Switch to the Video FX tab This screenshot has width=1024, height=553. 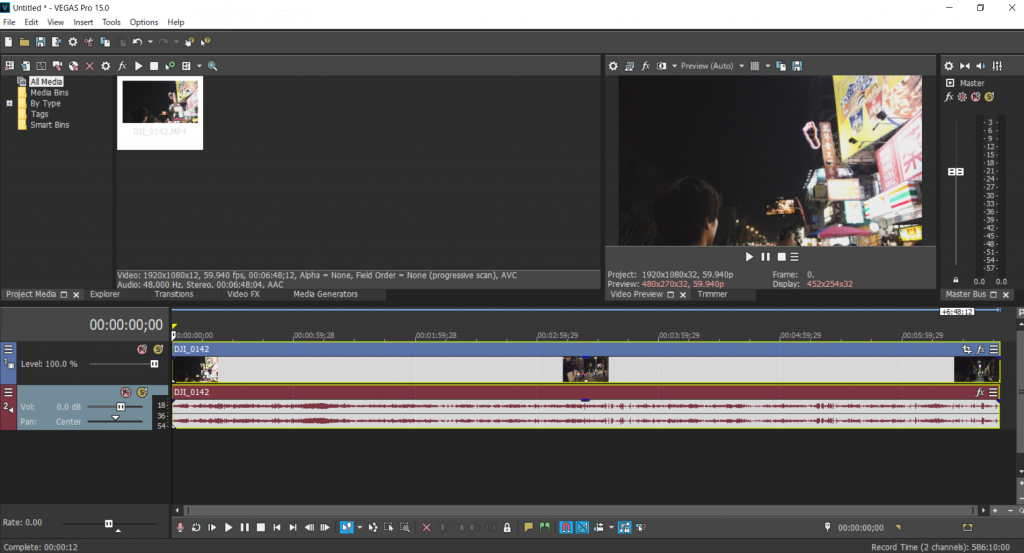tap(243, 294)
